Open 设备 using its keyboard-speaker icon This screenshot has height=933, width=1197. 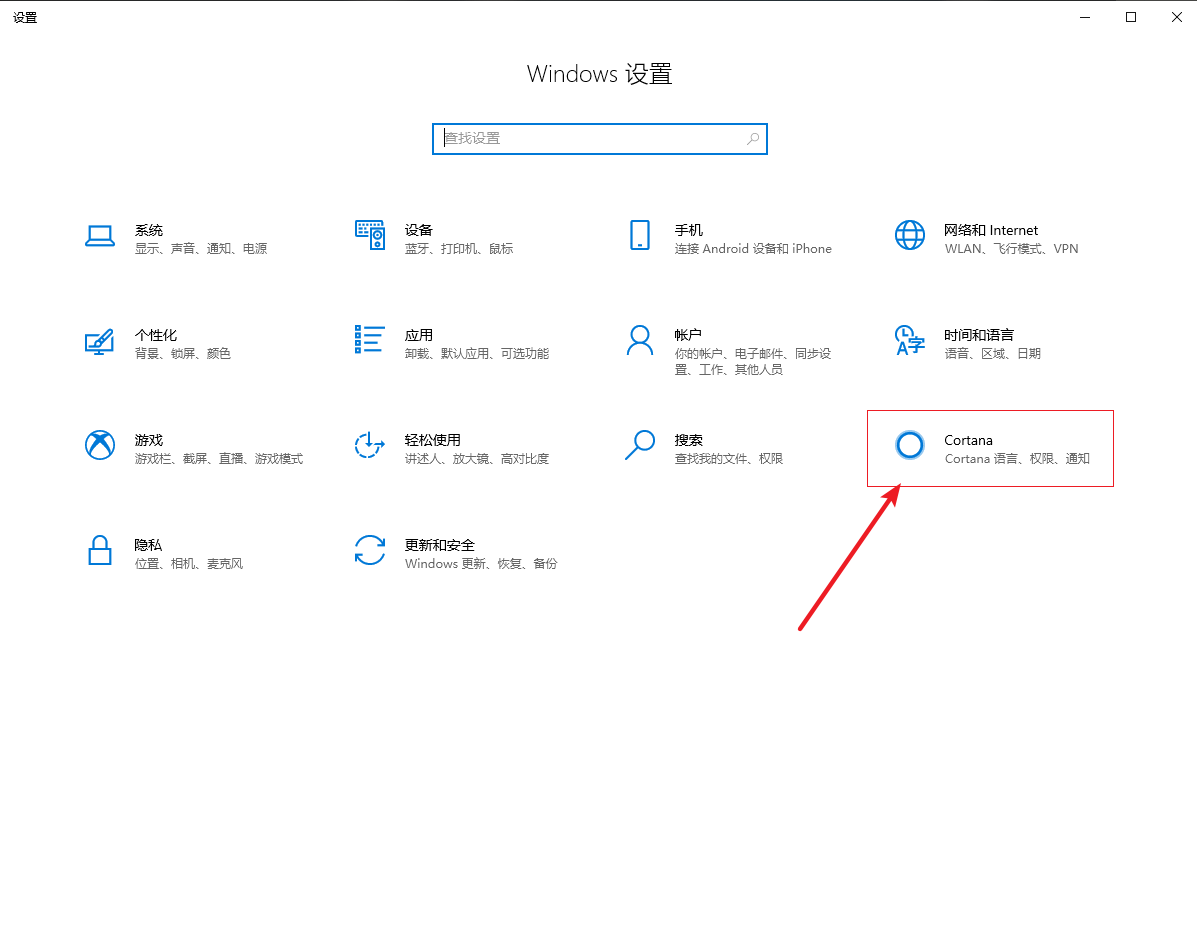coord(370,236)
